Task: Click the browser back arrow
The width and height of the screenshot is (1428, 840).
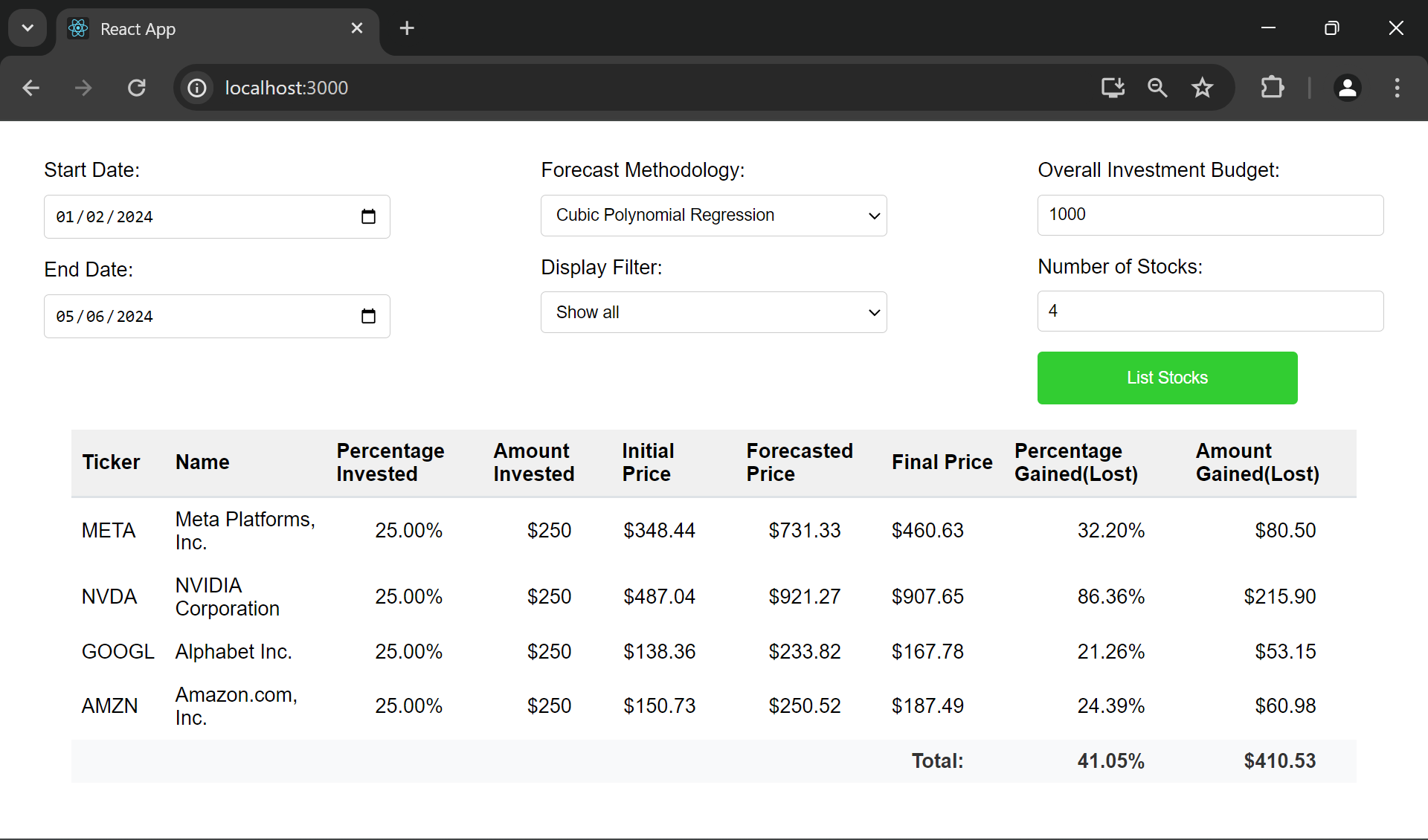Action: click(x=31, y=88)
